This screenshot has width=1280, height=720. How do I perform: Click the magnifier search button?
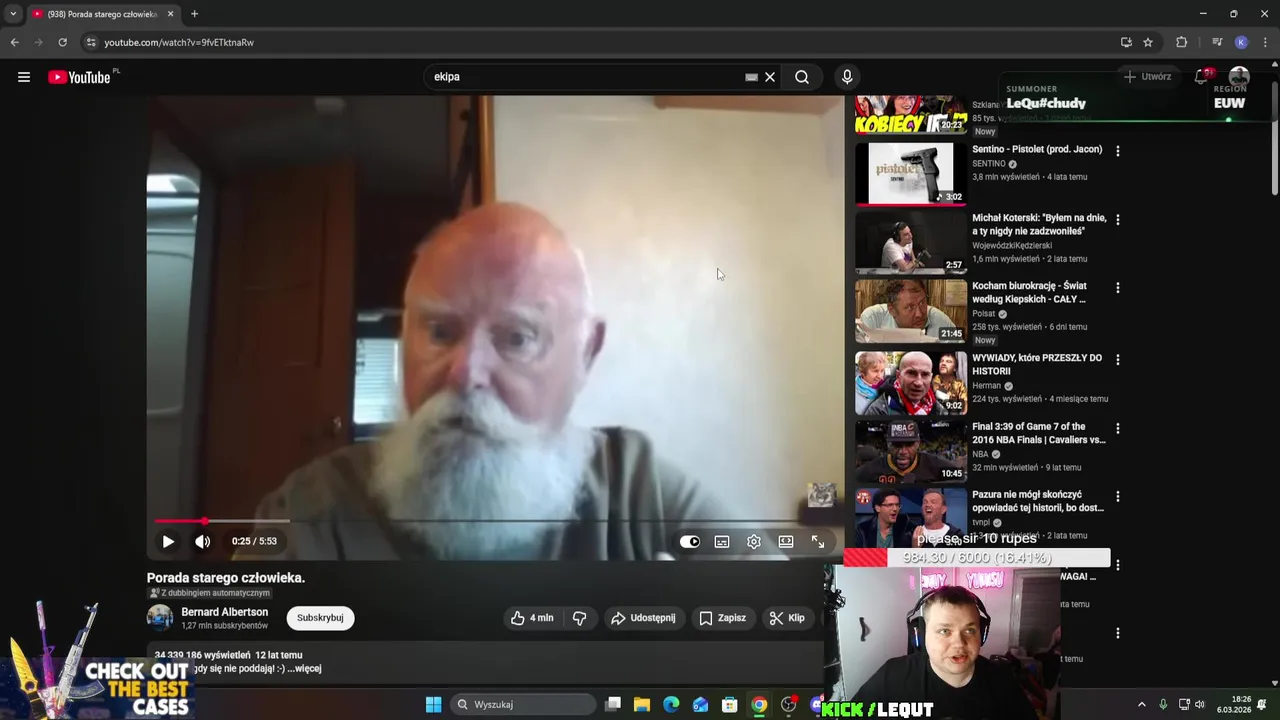click(802, 77)
